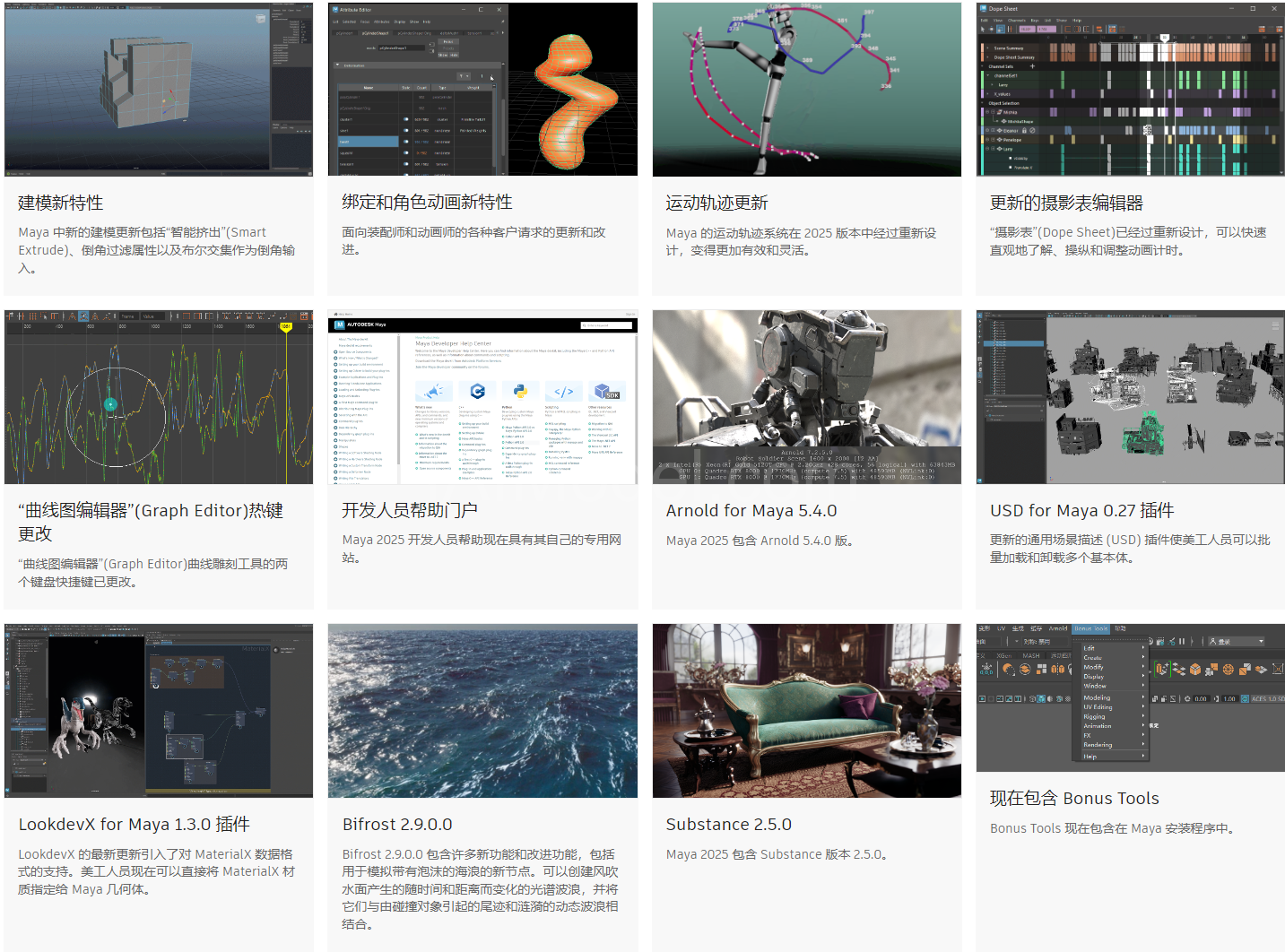Open the Arnold robot soldier render thumbnail
Screen dimensions: 1285x952
point(807,397)
